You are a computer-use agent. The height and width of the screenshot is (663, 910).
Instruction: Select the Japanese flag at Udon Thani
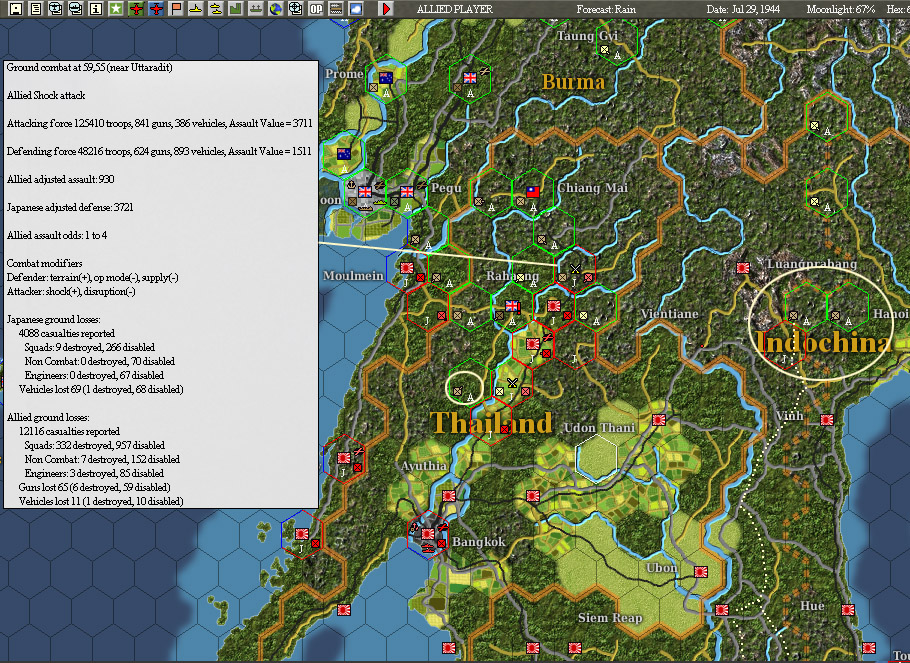[x=659, y=420]
